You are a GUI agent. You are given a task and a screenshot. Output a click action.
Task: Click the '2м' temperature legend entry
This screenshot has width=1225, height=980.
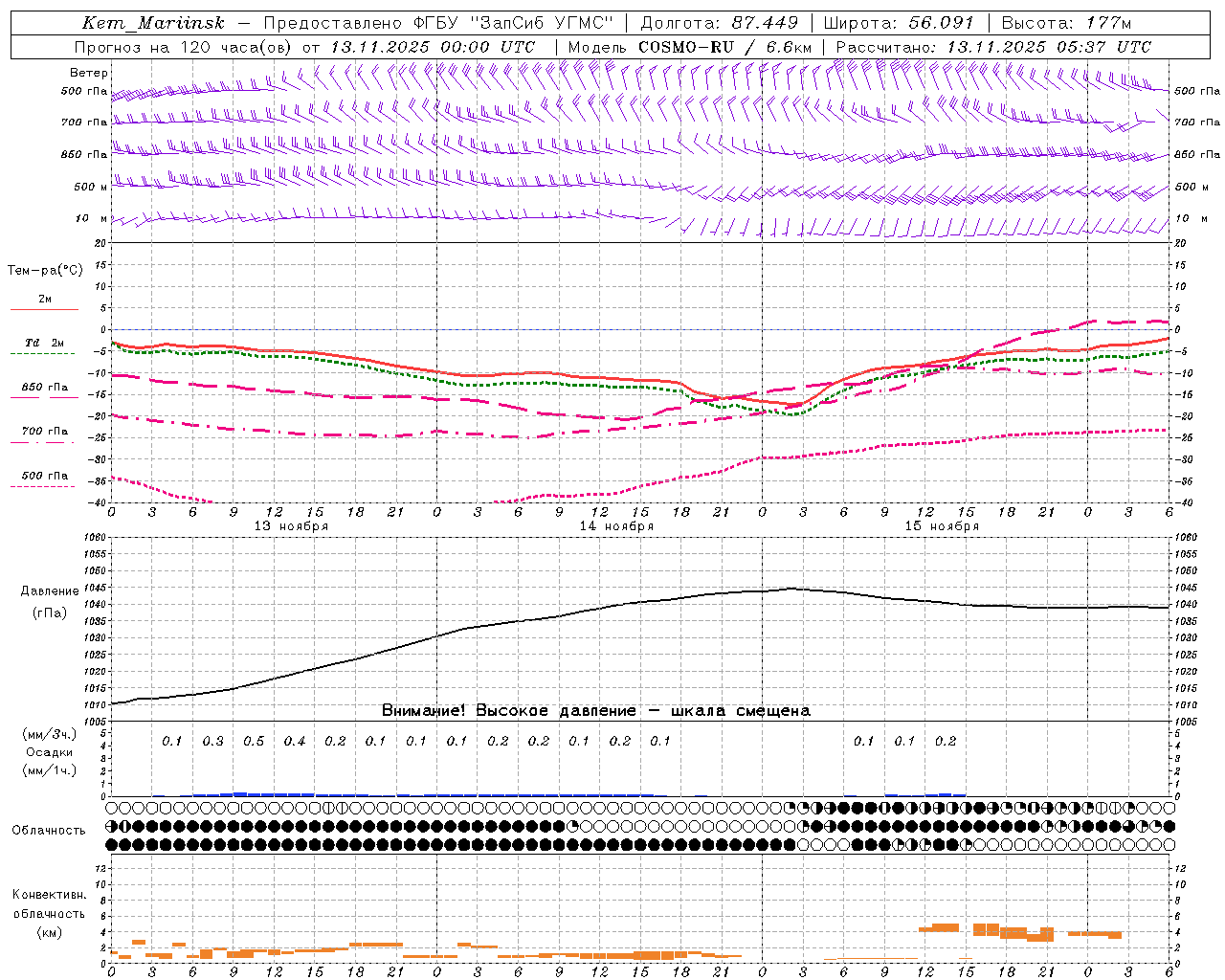point(45,299)
